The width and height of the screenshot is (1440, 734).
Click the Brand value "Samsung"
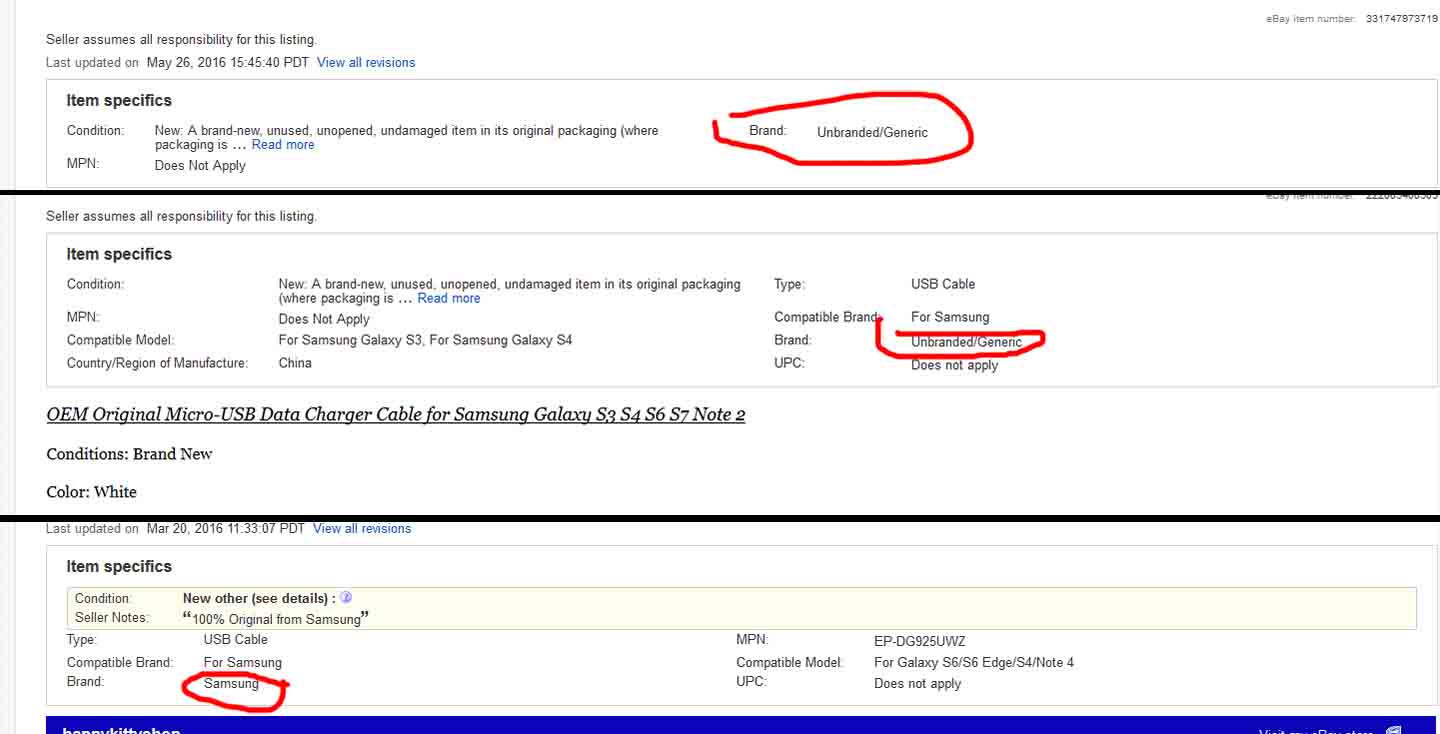231,684
